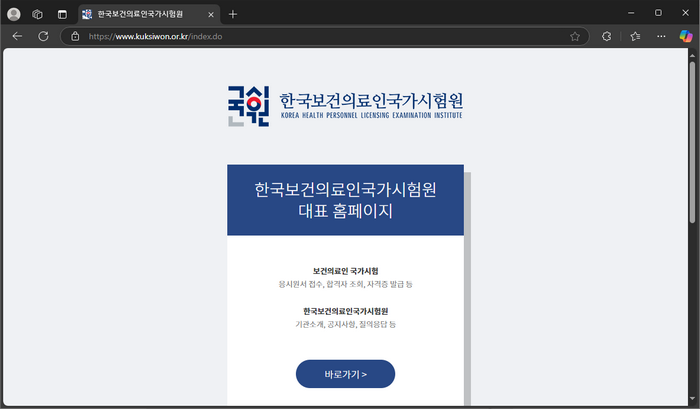The width and height of the screenshot is (700, 409).
Task: Open the browser profile avatar
Action: tap(14, 14)
